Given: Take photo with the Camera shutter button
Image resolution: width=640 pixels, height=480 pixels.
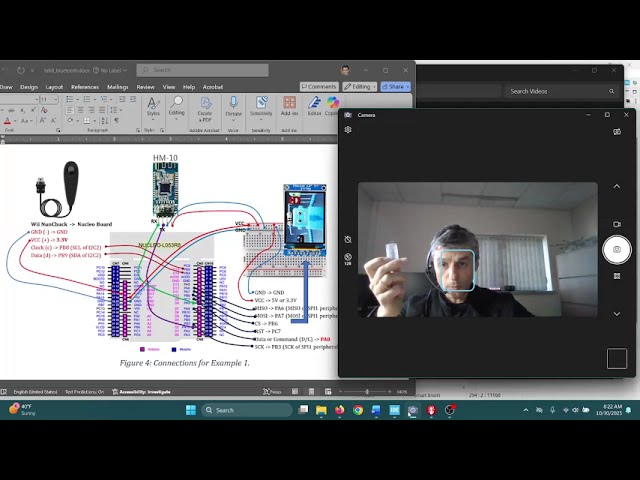Looking at the screenshot, I should tap(617, 249).
